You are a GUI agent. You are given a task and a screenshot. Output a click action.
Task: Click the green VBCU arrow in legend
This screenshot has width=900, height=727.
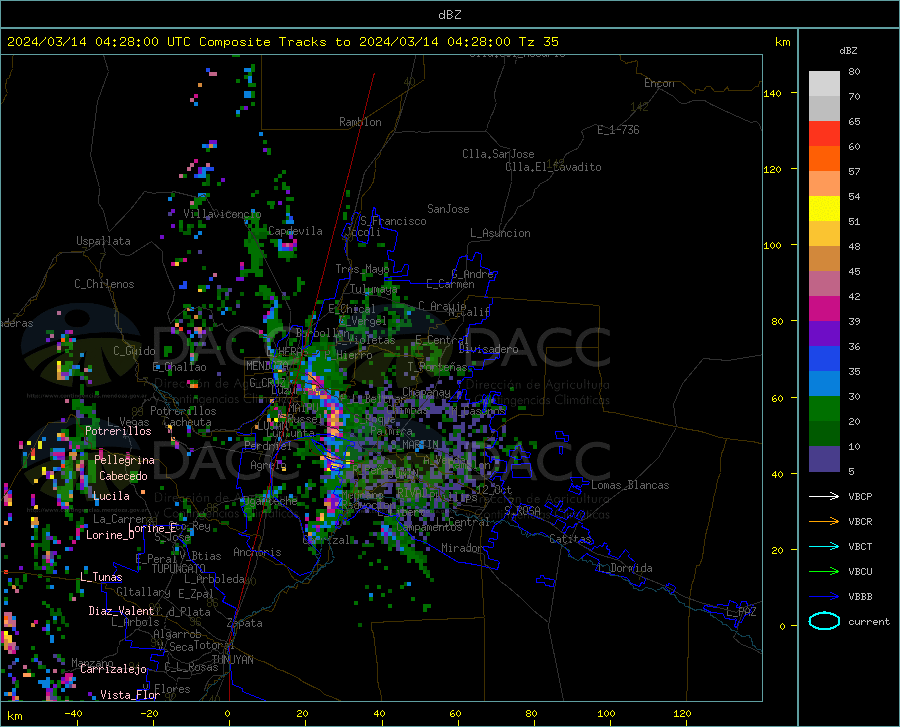tap(824, 572)
